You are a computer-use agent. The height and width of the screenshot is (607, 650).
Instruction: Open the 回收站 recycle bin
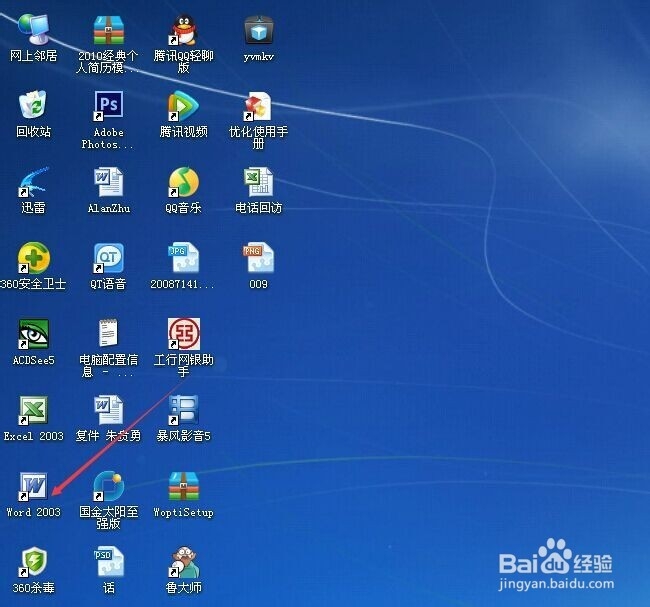click(33, 105)
